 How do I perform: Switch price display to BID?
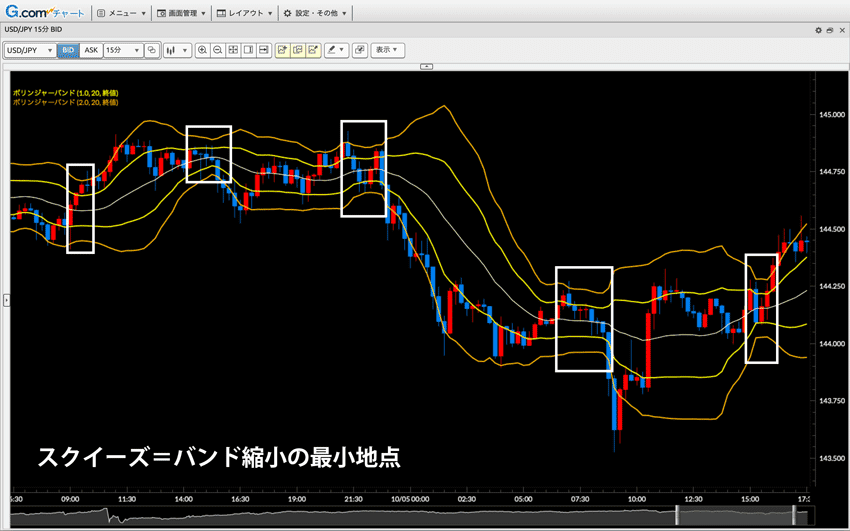(x=68, y=49)
